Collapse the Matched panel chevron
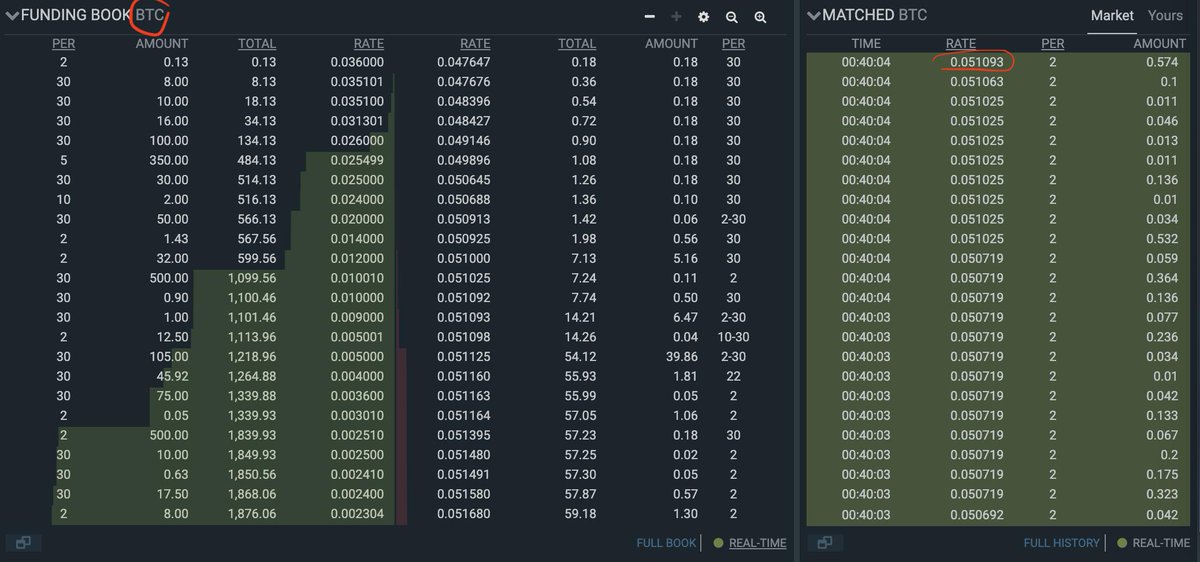The image size is (1200, 562). (814, 15)
